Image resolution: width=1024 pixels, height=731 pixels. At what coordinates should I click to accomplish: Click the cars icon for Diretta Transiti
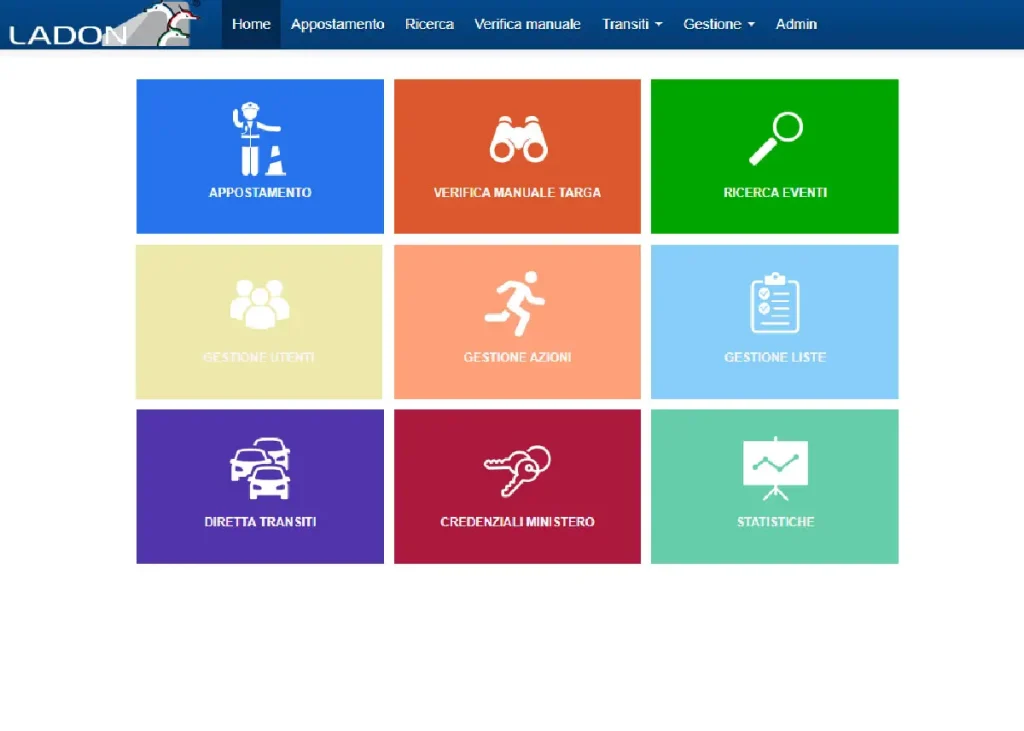click(x=259, y=468)
